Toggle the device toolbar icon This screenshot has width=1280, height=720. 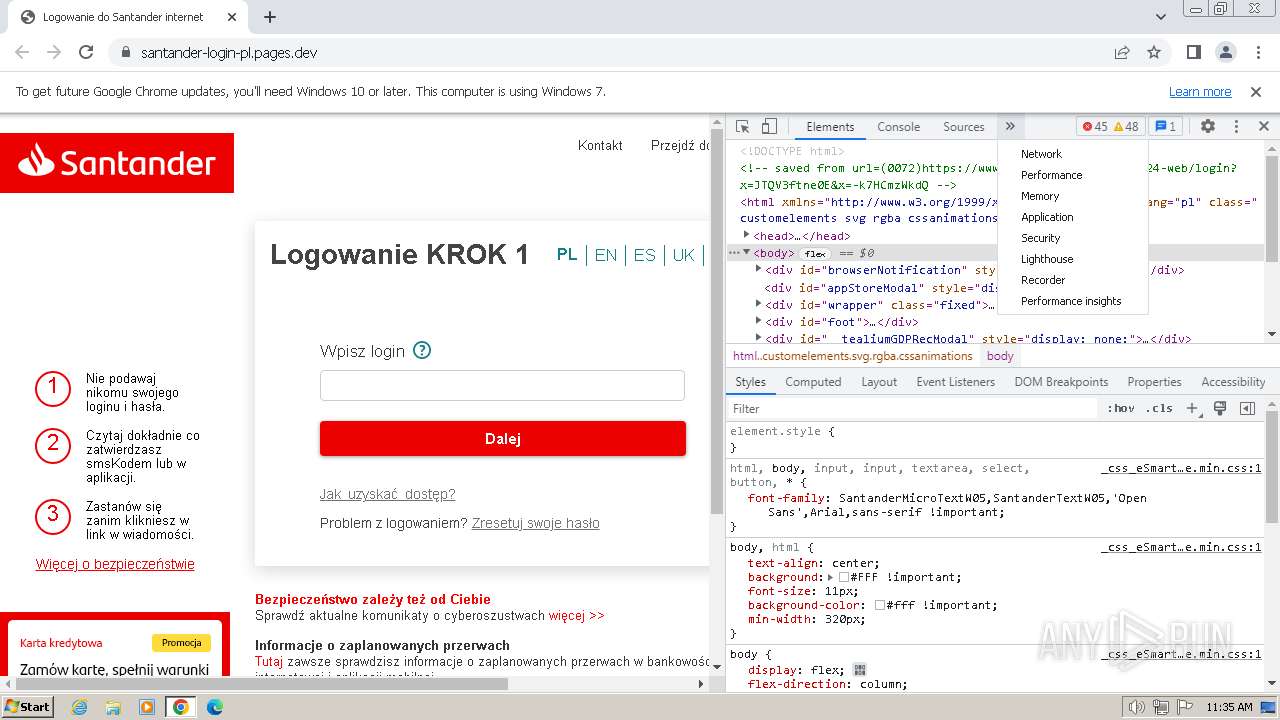(769, 127)
